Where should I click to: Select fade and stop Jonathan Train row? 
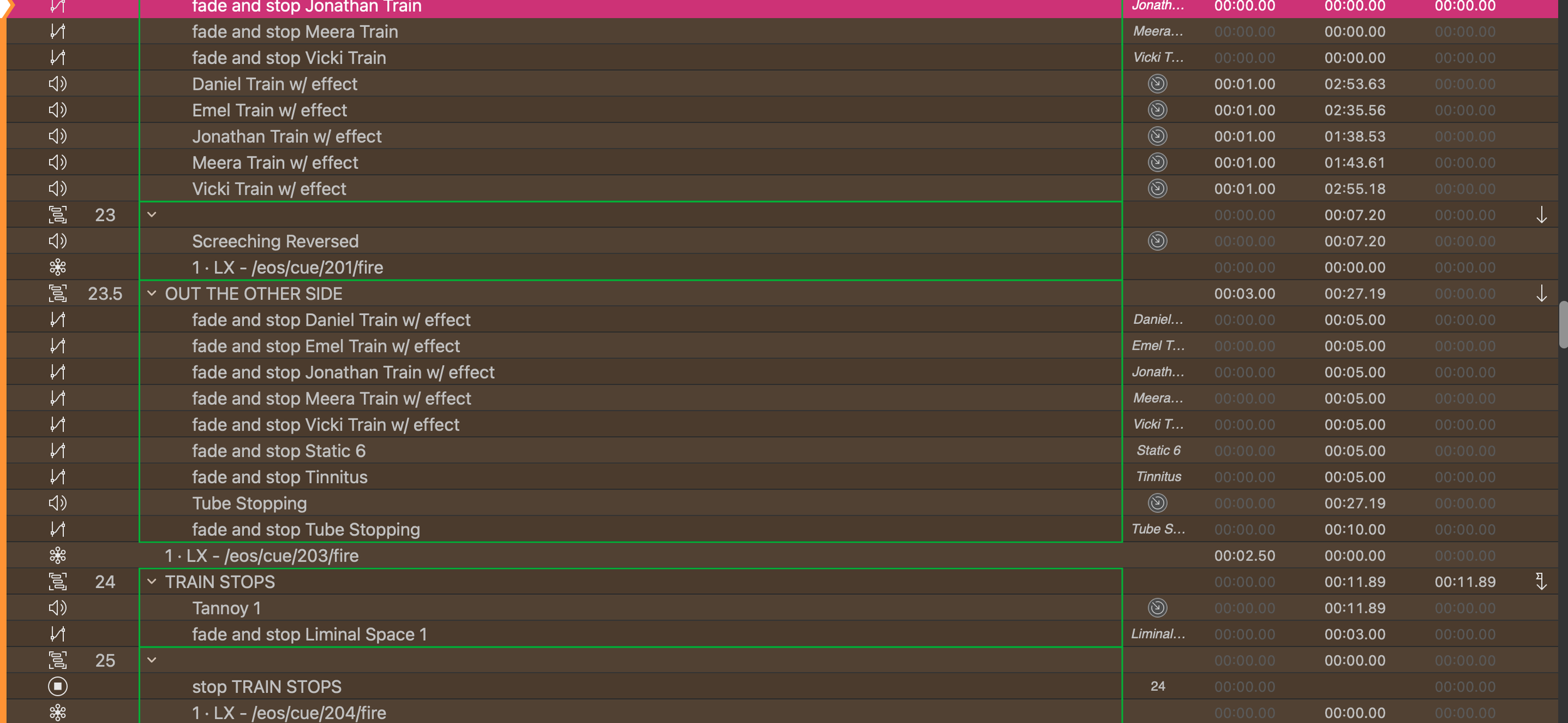tap(782, 8)
